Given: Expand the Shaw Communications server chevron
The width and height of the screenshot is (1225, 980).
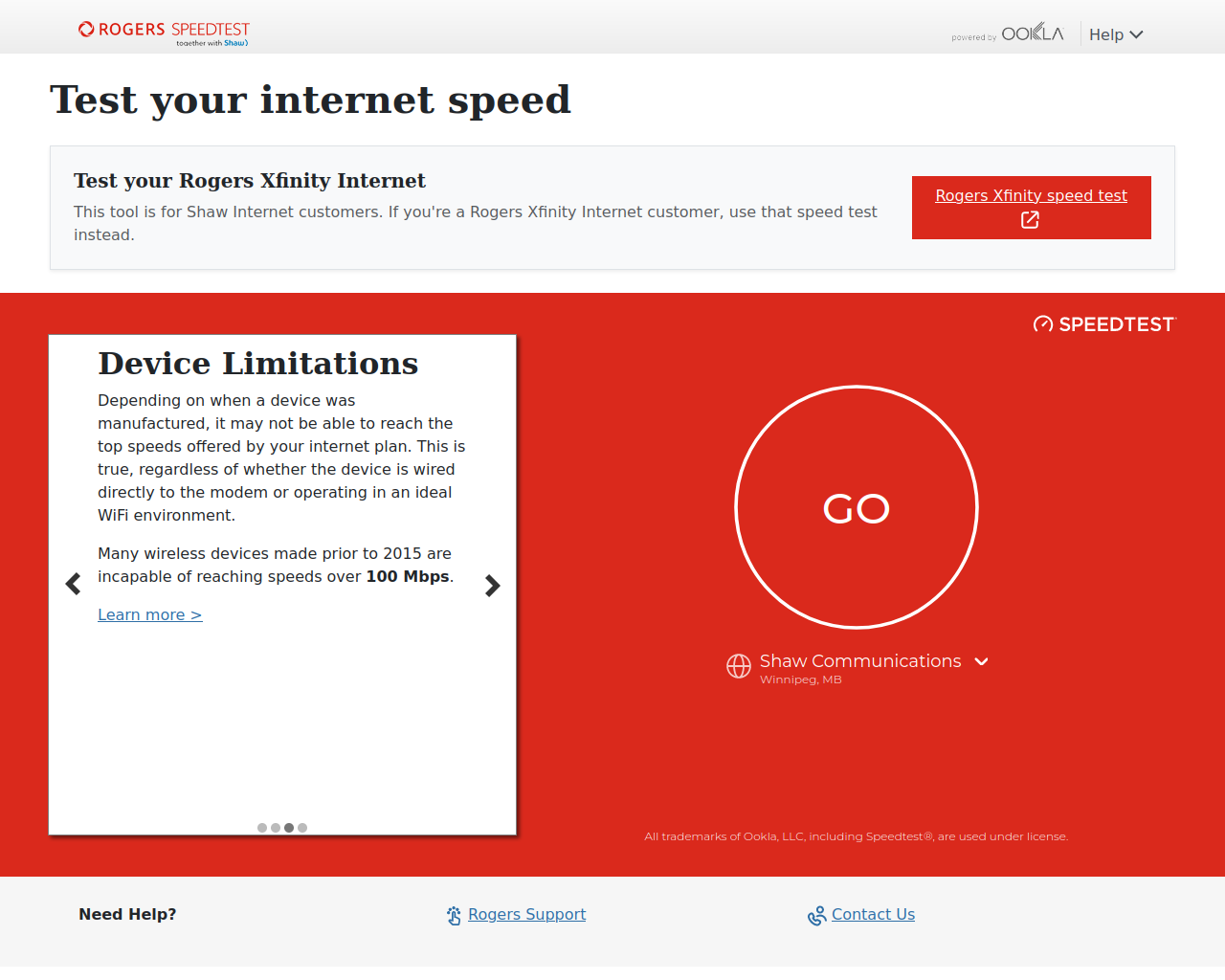Looking at the screenshot, I should coord(981,661).
